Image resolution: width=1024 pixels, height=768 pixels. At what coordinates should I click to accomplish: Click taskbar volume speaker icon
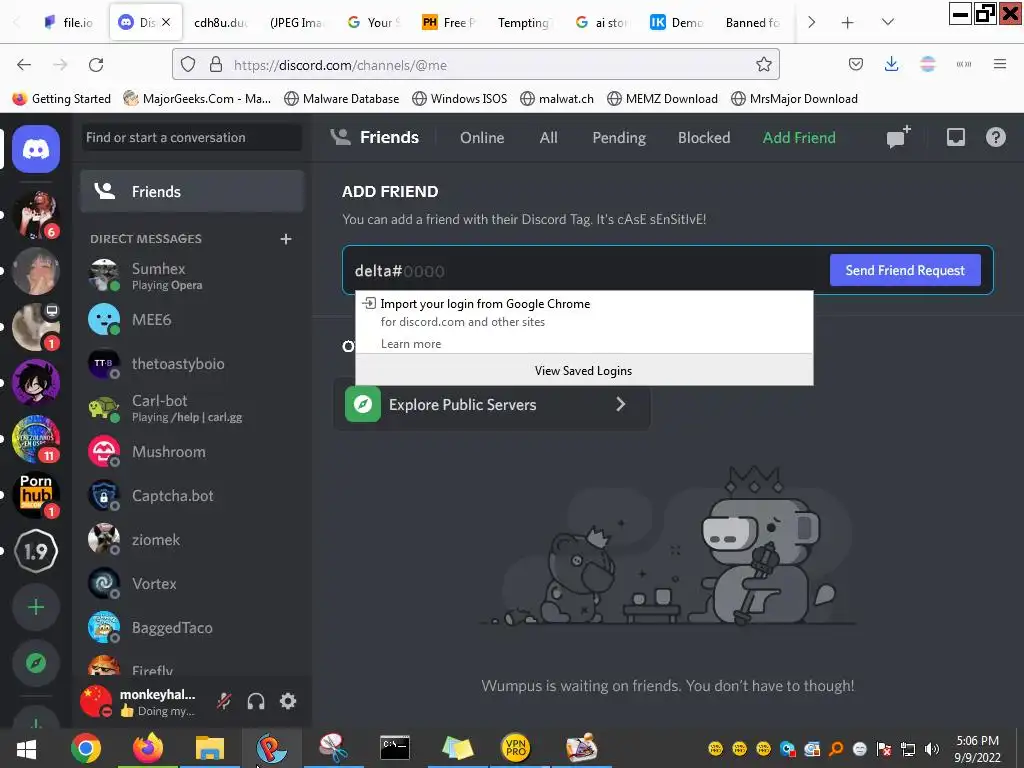coord(932,749)
